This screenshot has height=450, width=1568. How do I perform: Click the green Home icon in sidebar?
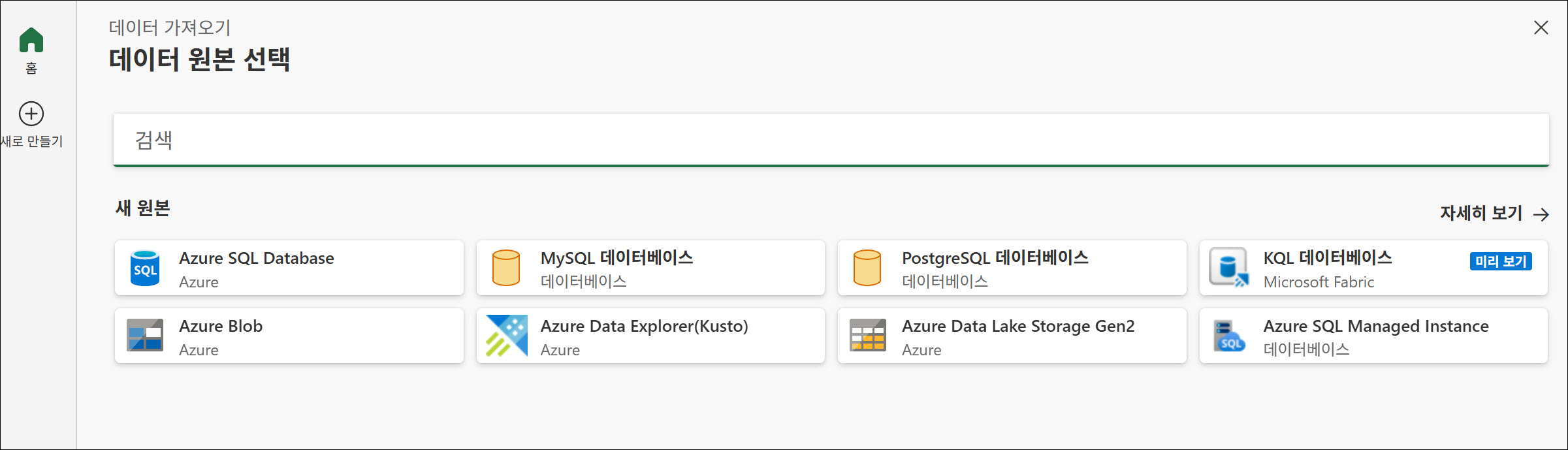31,40
